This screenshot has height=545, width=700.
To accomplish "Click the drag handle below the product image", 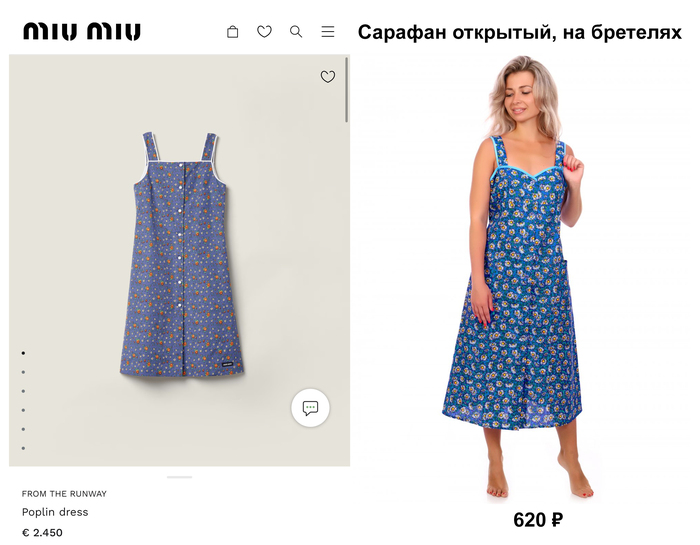I will [179, 477].
